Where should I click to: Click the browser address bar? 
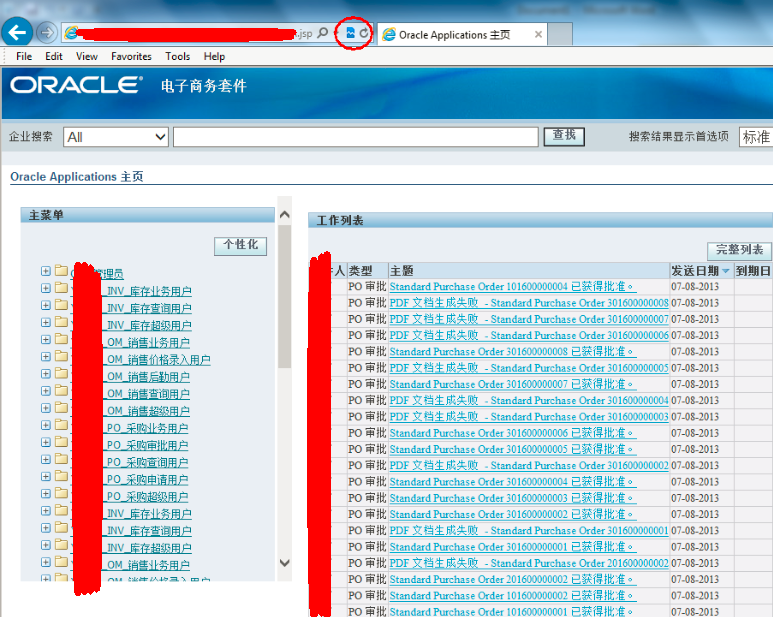[189, 33]
